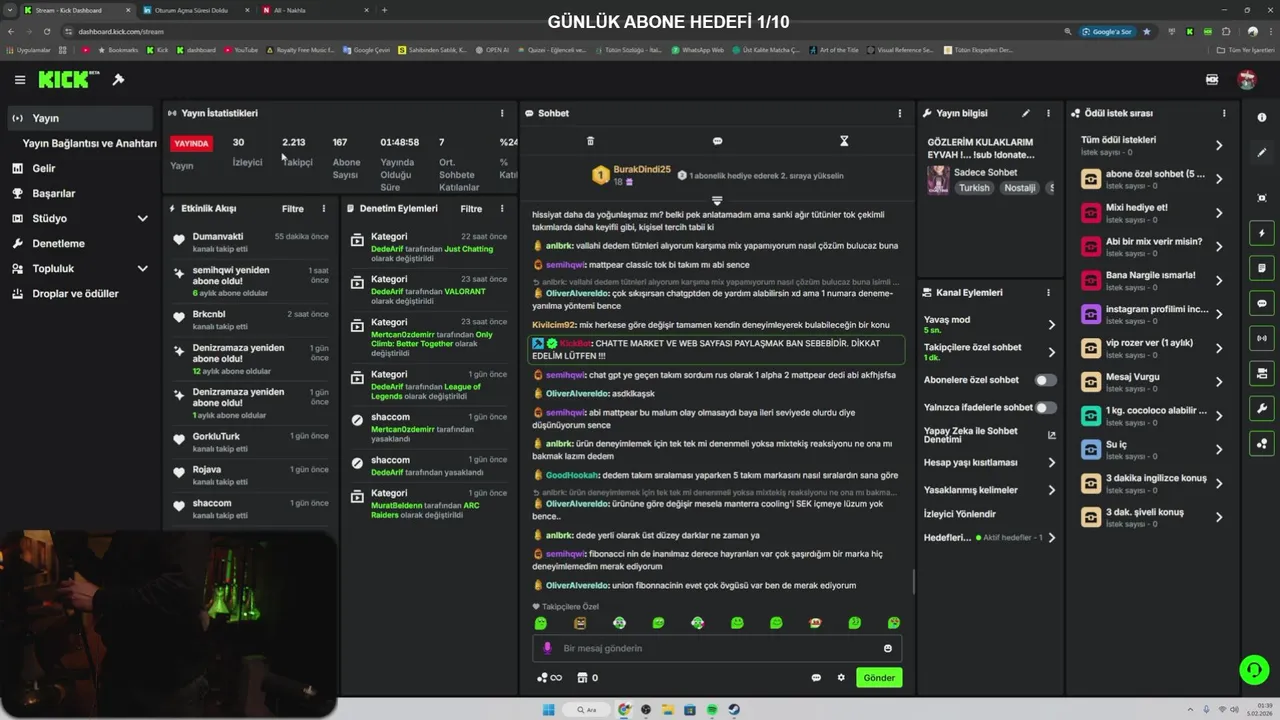
Task: Open Yavaş mod settings chevron
Action: pos(1051,324)
